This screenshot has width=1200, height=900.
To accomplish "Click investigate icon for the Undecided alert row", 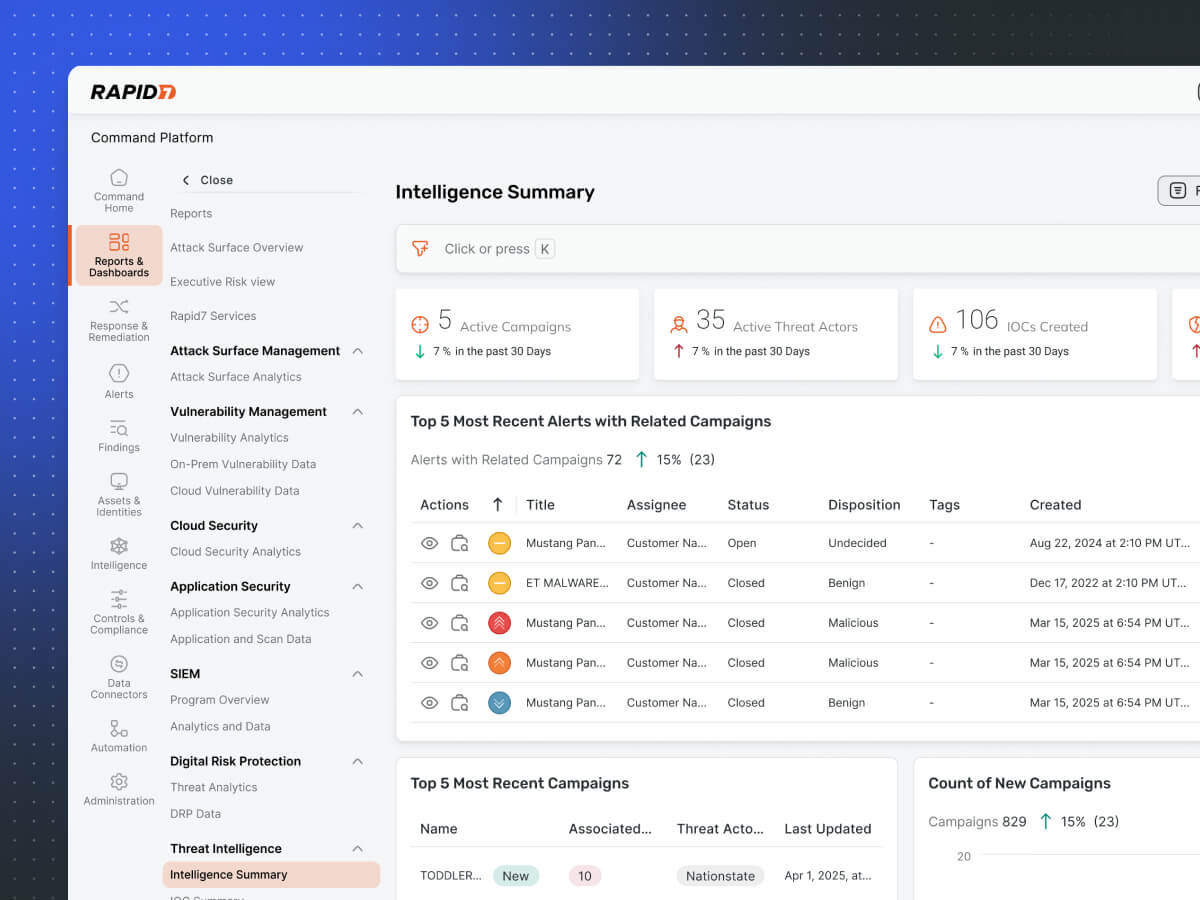I will point(460,543).
